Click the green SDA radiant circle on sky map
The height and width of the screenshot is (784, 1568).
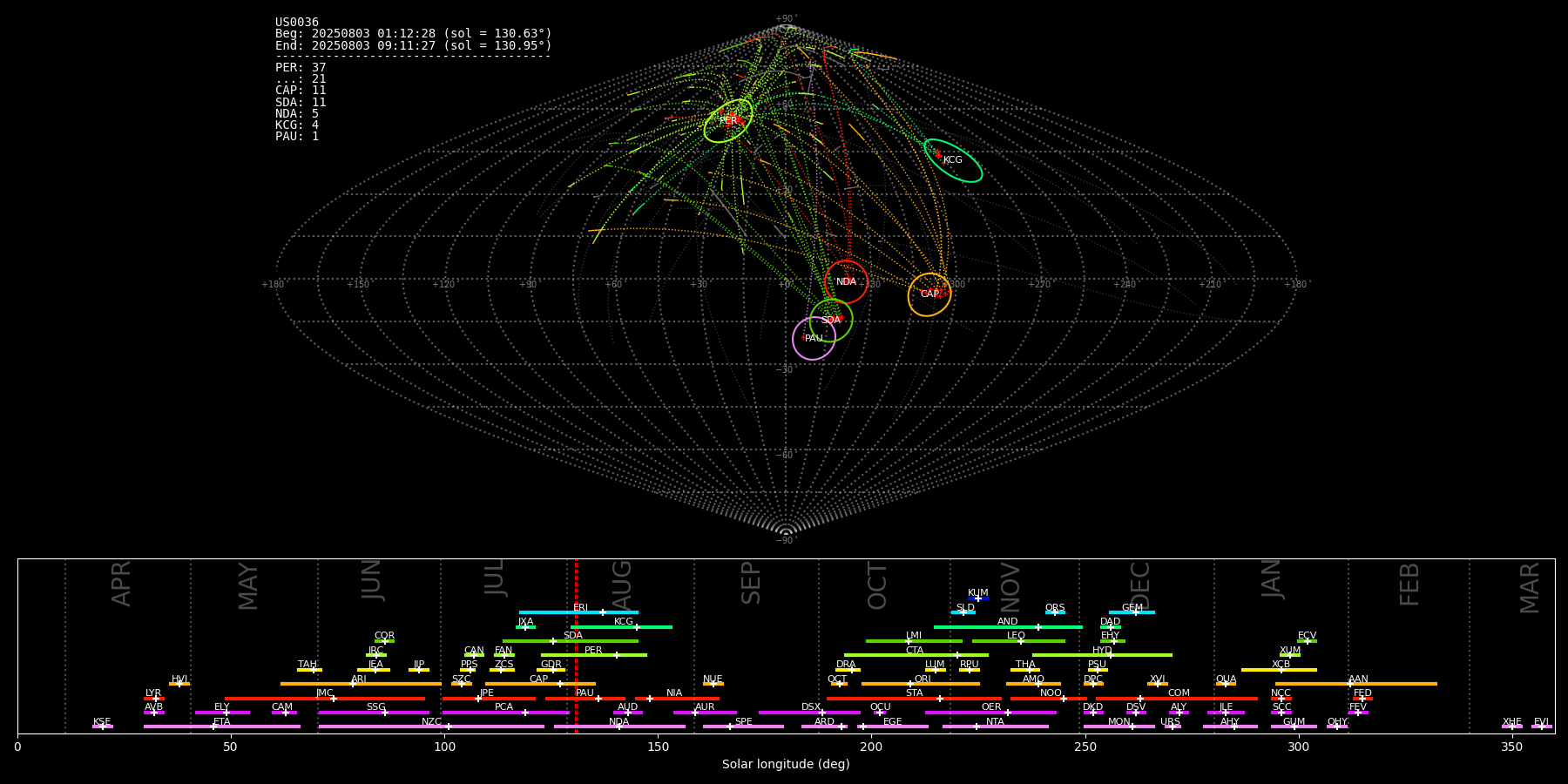coord(831,320)
